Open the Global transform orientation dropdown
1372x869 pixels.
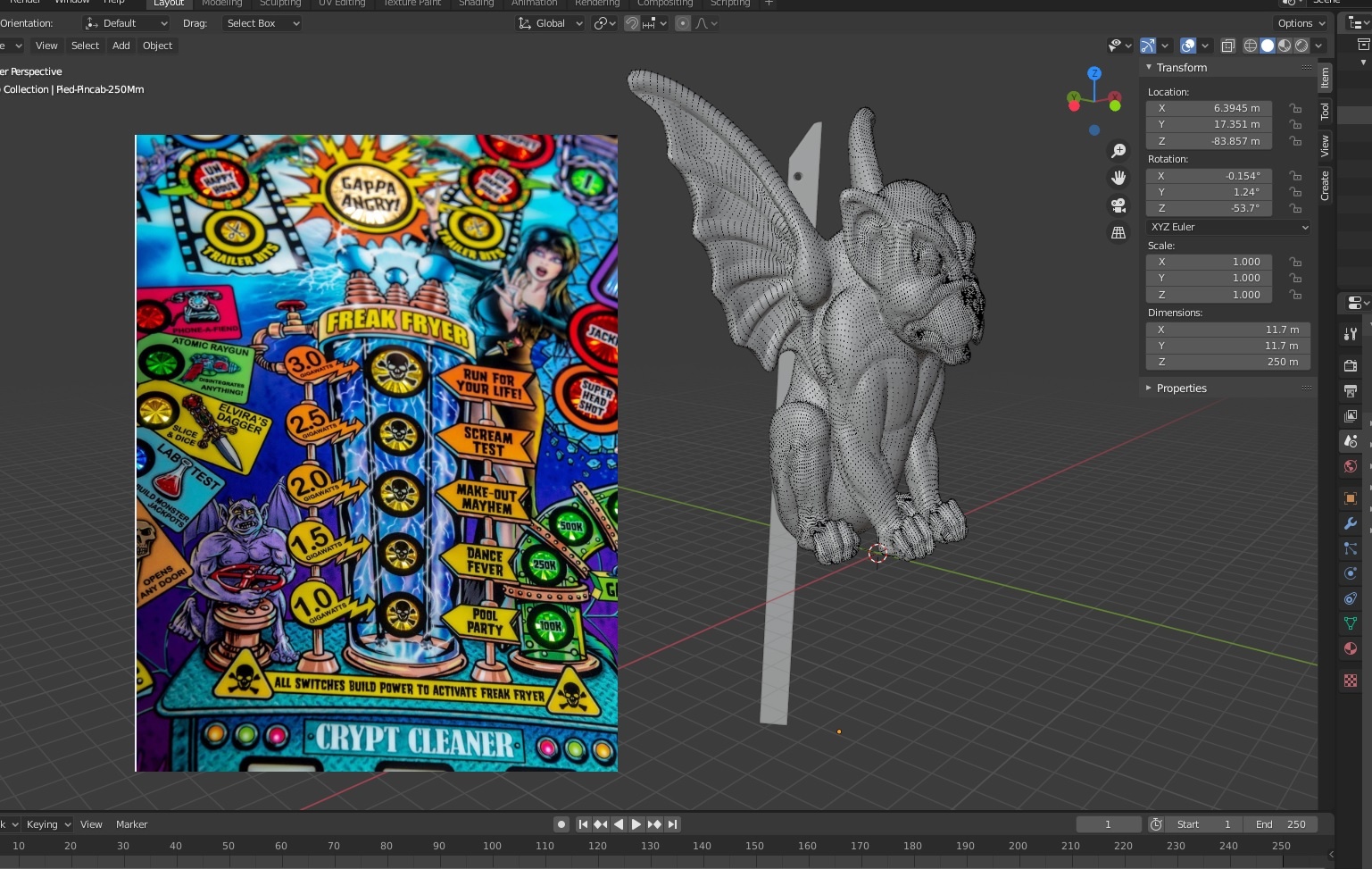(550, 23)
